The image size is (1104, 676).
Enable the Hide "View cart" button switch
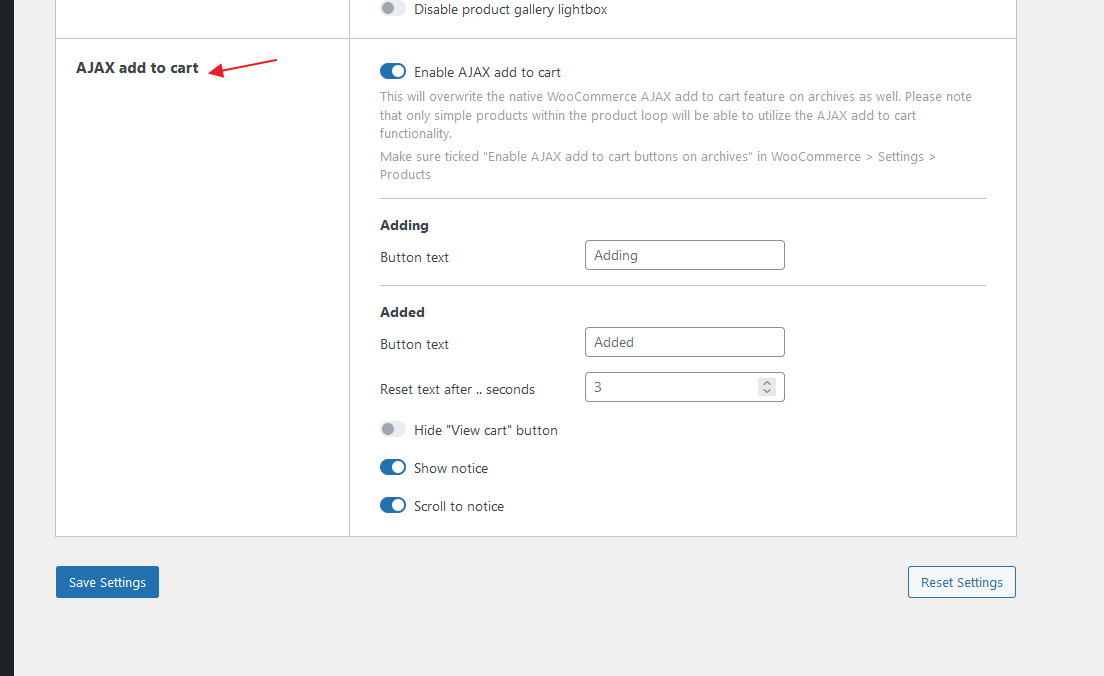coord(393,429)
